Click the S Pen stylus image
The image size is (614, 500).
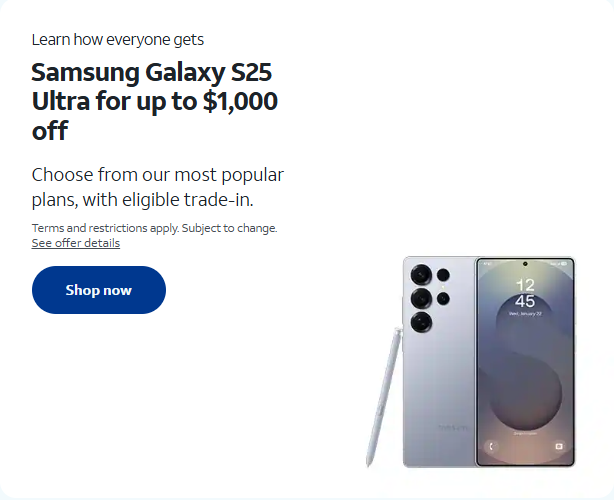click(x=384, y=397)
